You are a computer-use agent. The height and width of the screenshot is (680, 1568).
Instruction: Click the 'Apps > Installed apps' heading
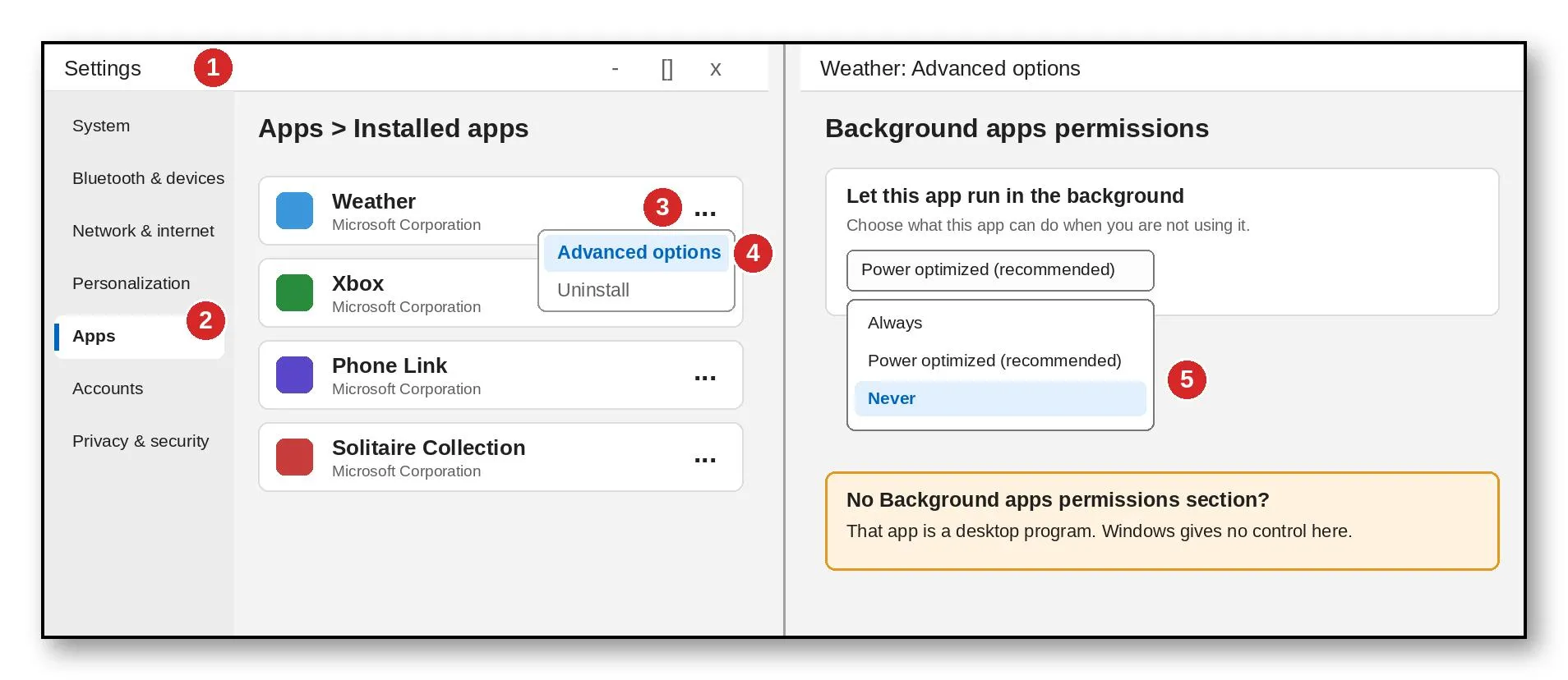[394, 128]
